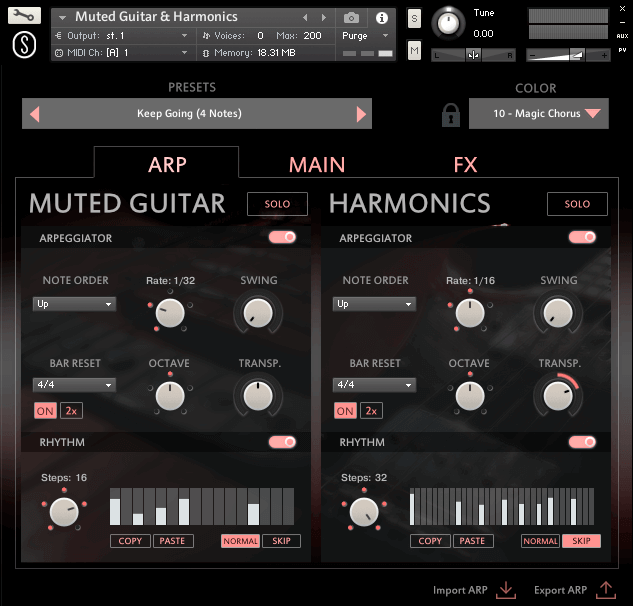
Task: Open the Color Magic Chorus dropdown
Action: [x=538, y=114]
